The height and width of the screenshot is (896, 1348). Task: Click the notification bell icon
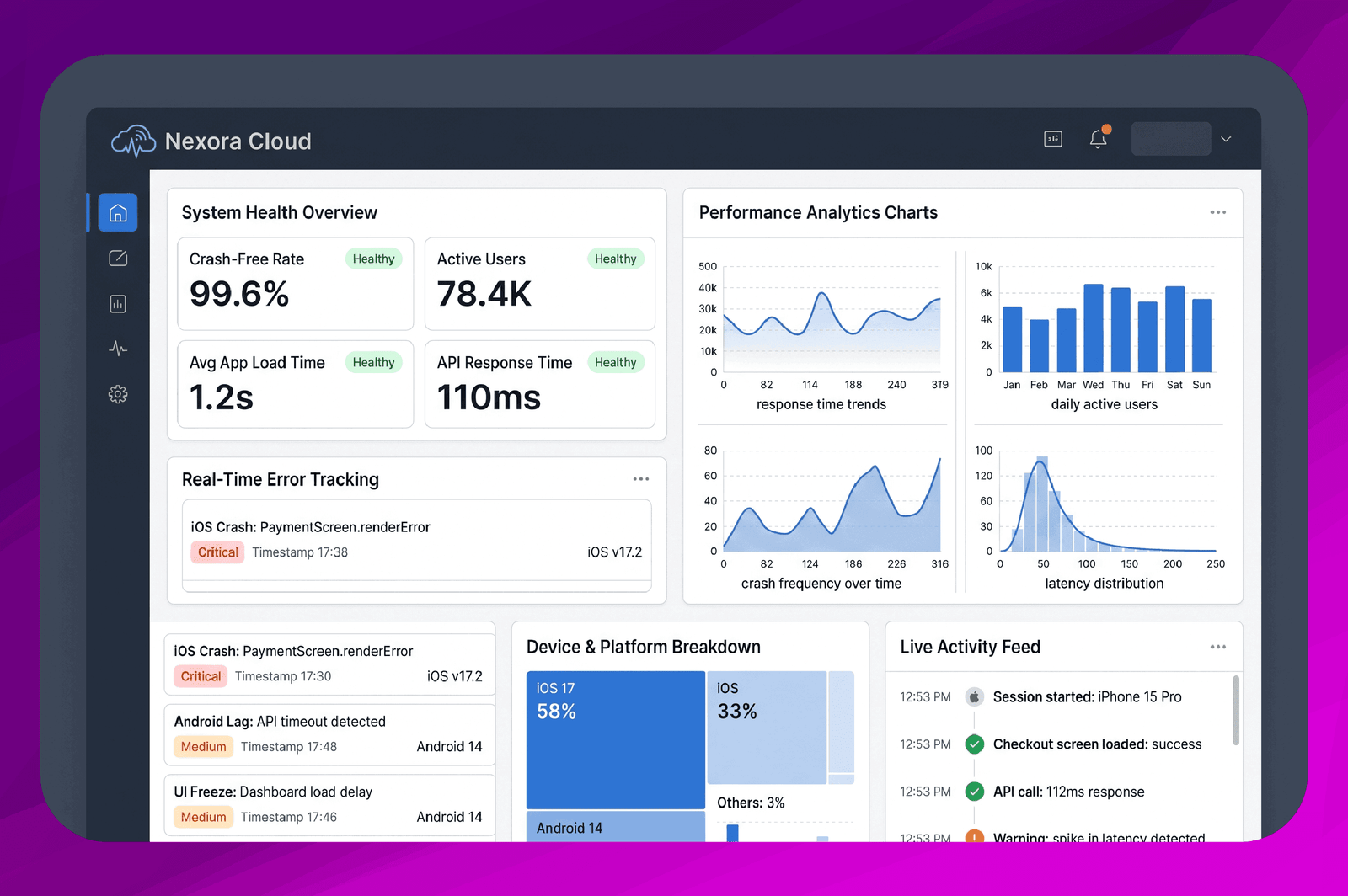click(1098, 139)
